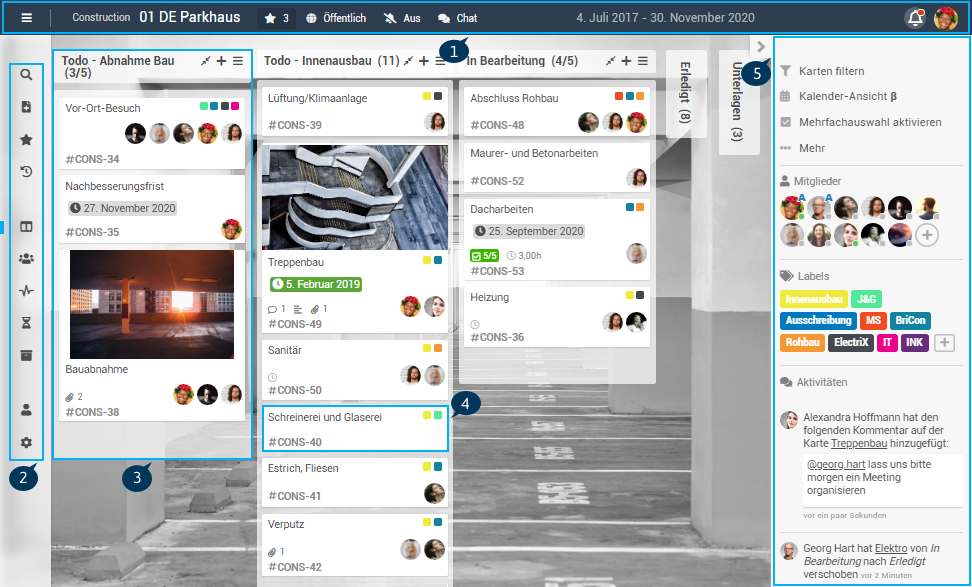Image resolution: width=972 pixels, height=587 pixels.
Task: Click the Construction breadcrumb
Action: coord(101,17)
